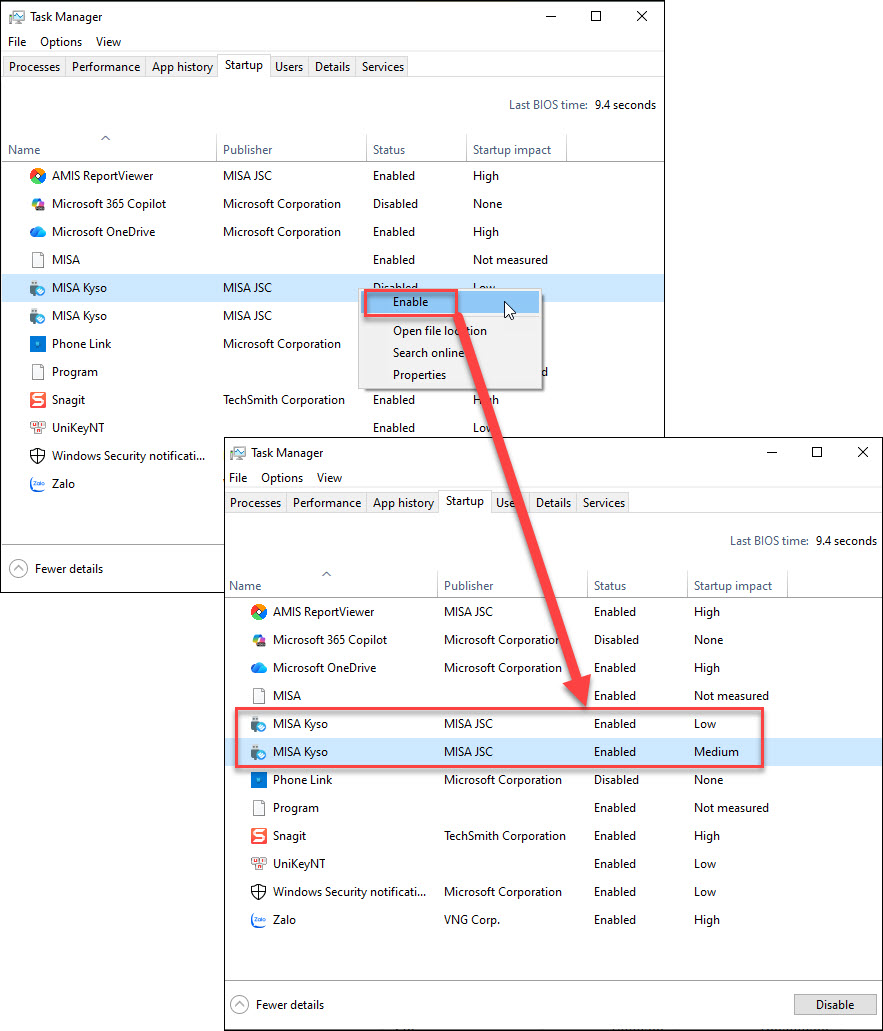Switch to Users tab in back window
The width and height of the screenshot is (883, 1031).
(x=289, y=67)
